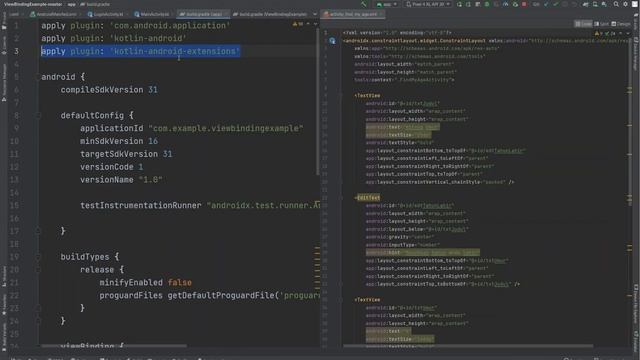
Task: Click the testInstrumentationRunner line
Action: pos(200,205)
